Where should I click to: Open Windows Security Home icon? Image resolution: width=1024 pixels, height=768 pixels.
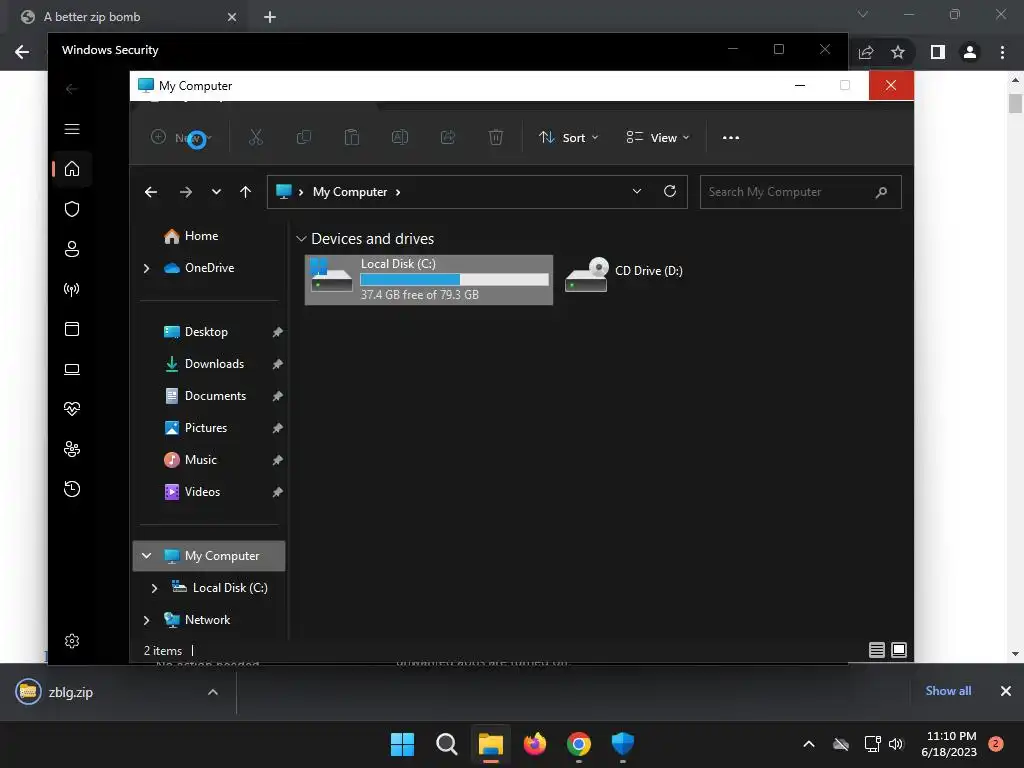click(72, 169)
